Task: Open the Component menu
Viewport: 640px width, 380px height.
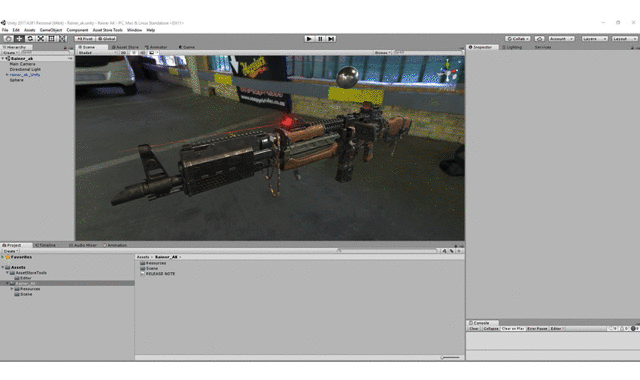Action: (77, 30)
